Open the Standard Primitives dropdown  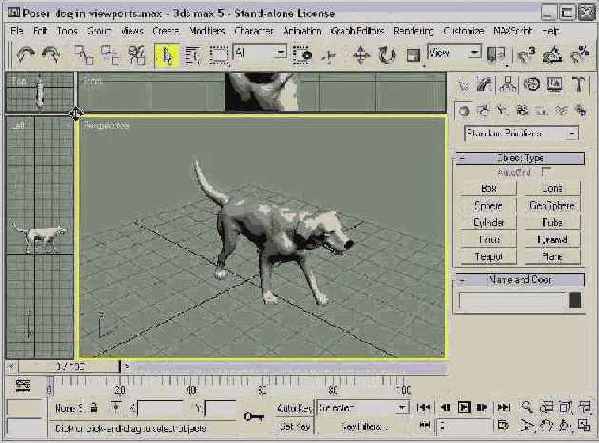521,134
